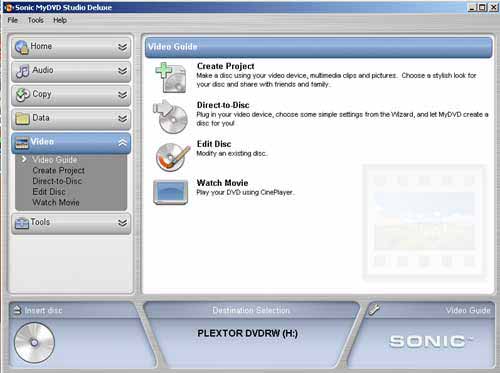The image size is (500, 373).
Task: Expand the Tools section chevron
Action: point(122,223)
